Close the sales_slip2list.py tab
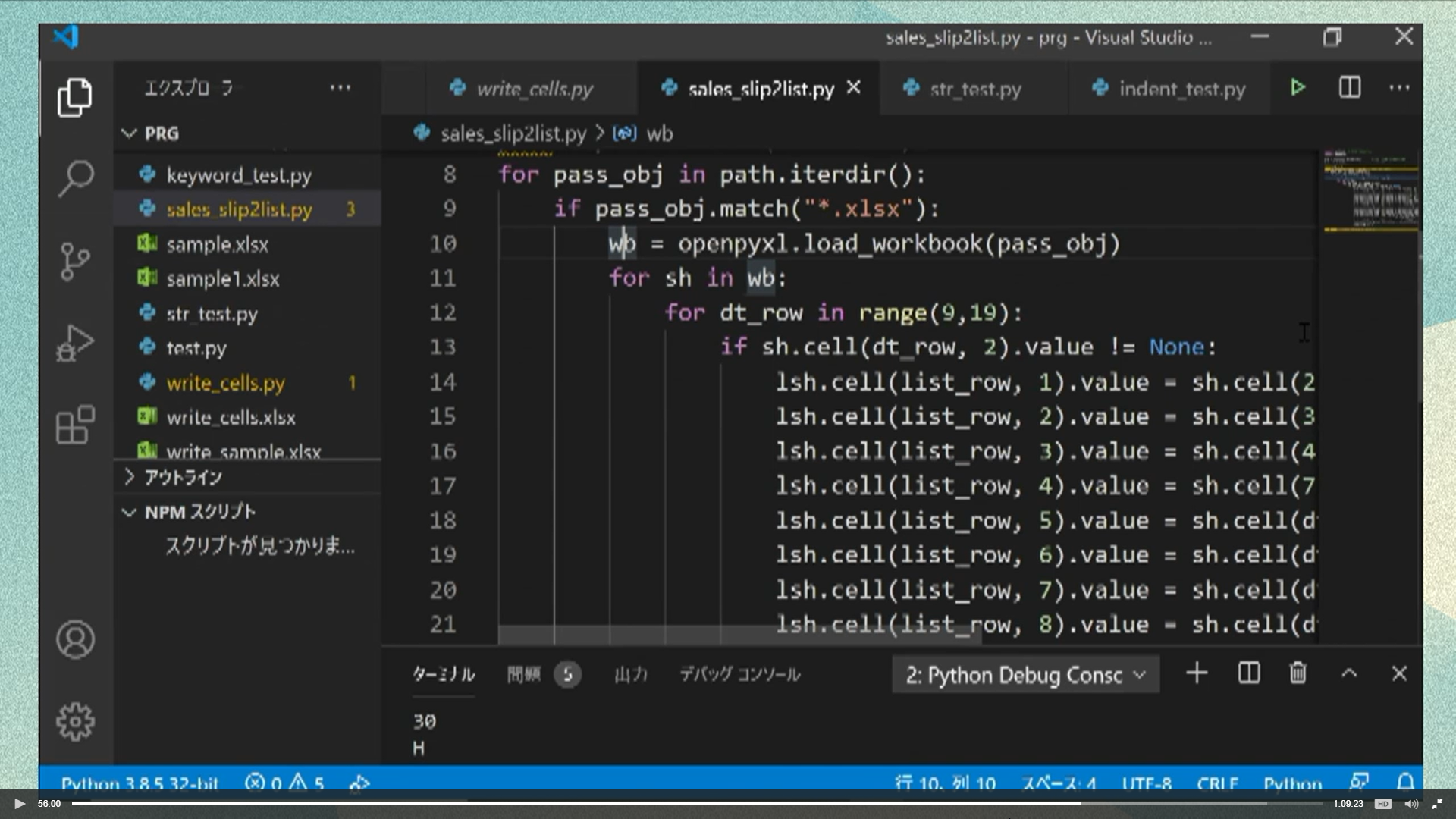The height and width of the screenshot is (819, 1456). 853,88
